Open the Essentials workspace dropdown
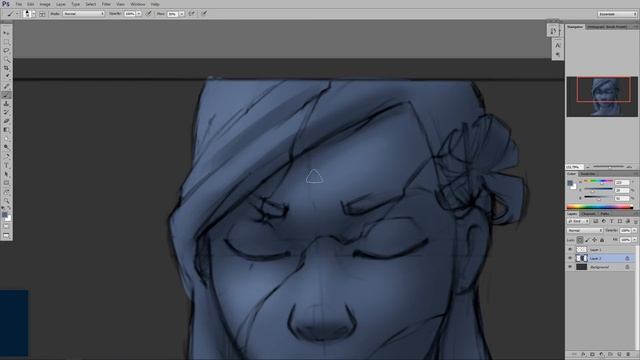 click(617, 14)
